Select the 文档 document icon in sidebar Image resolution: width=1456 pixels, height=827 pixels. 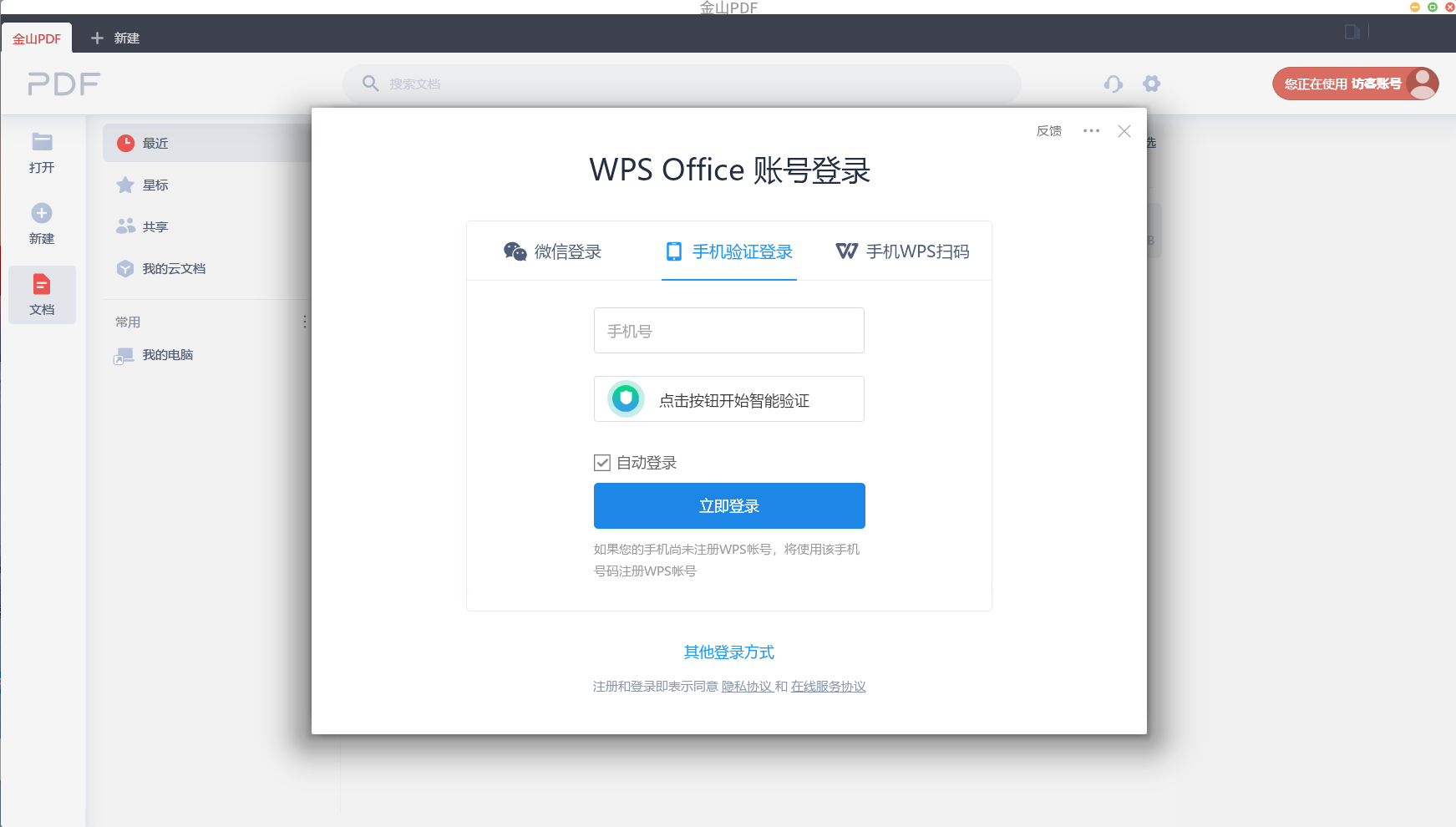pos(42,284)
